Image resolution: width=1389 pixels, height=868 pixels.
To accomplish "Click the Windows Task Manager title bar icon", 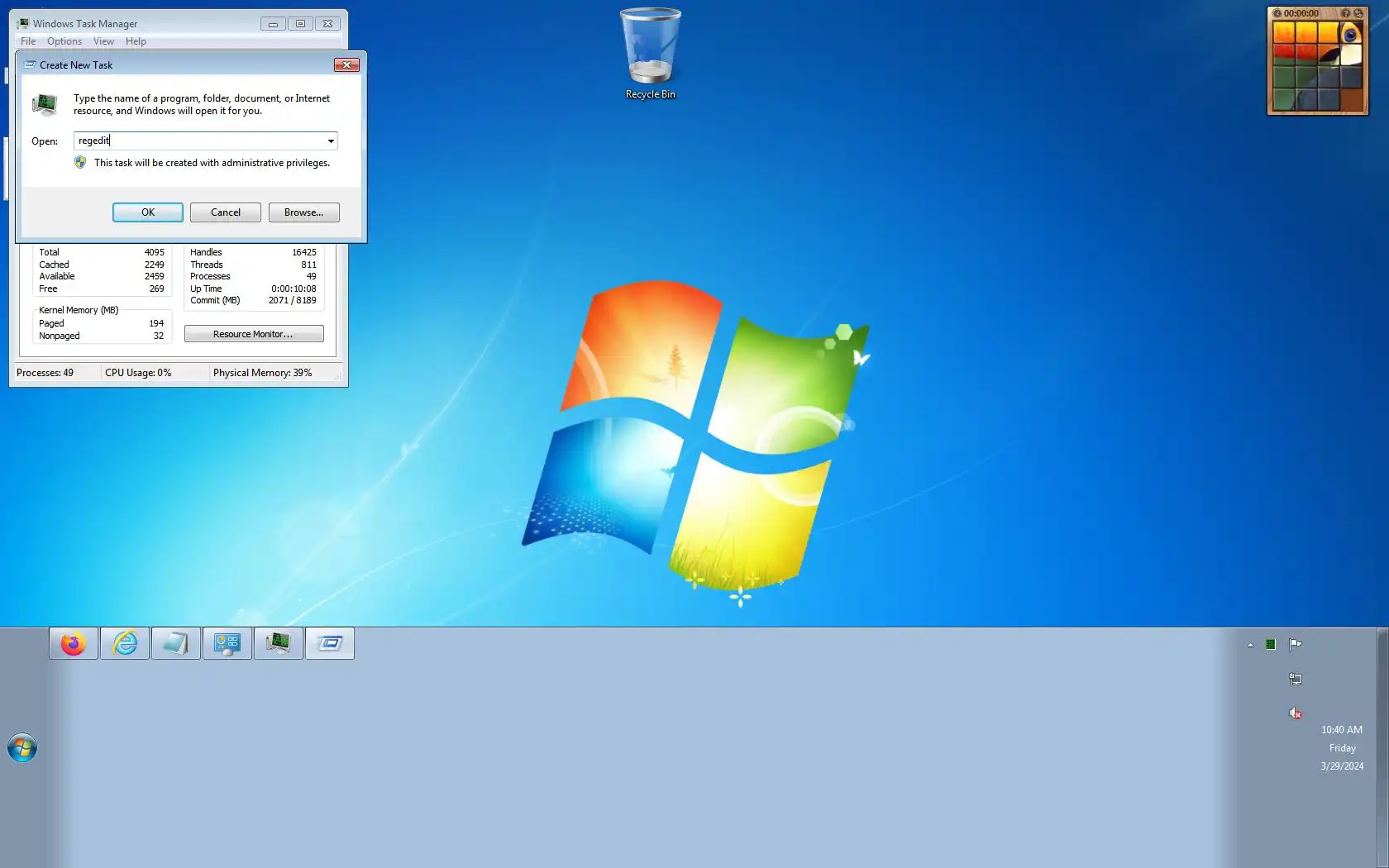I will tap(23, 24).
